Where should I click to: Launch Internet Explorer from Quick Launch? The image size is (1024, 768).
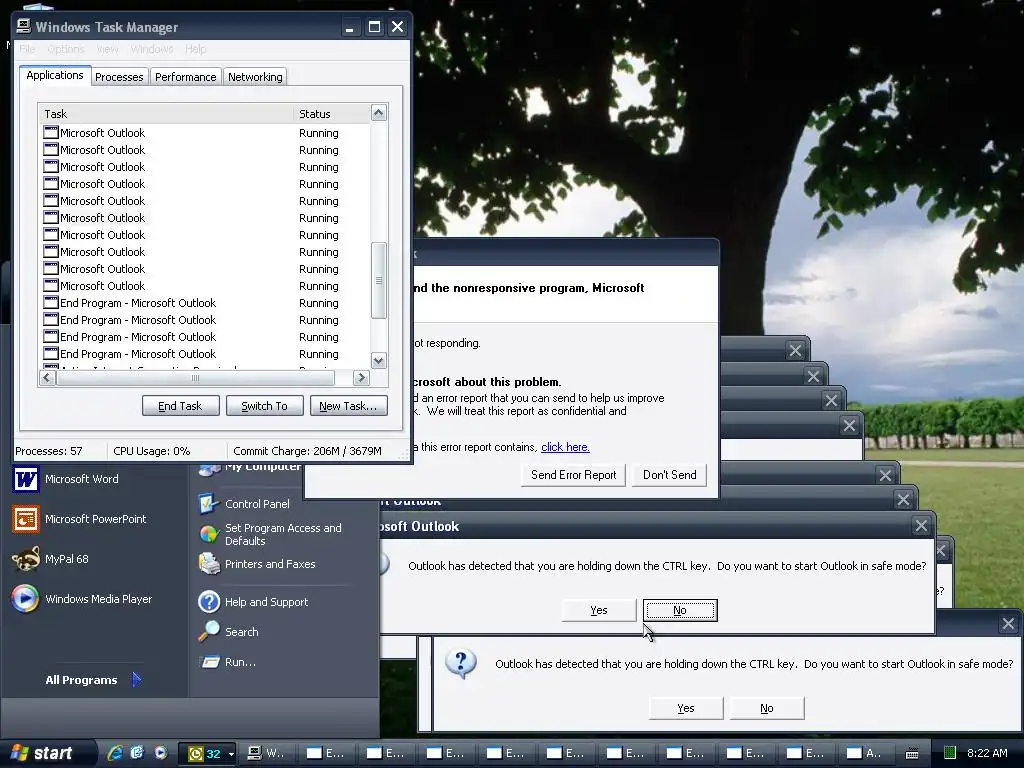click(x=115, y=753)
